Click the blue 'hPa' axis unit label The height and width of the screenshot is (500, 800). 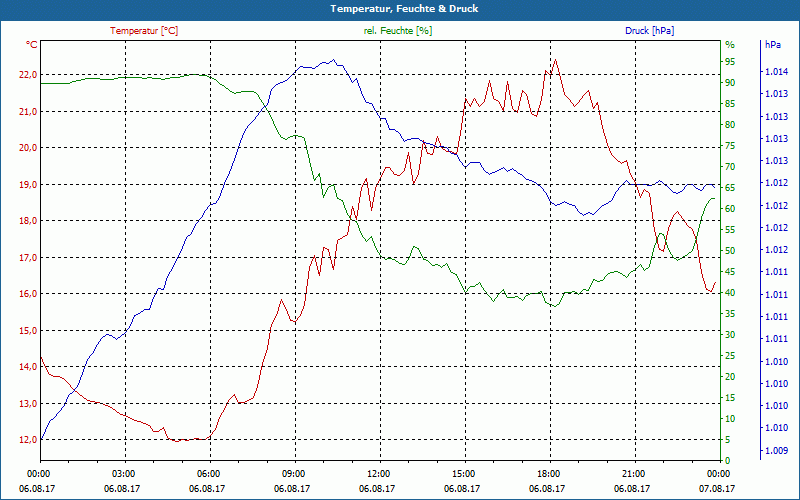pyautogui.click(x=772, y=45)
